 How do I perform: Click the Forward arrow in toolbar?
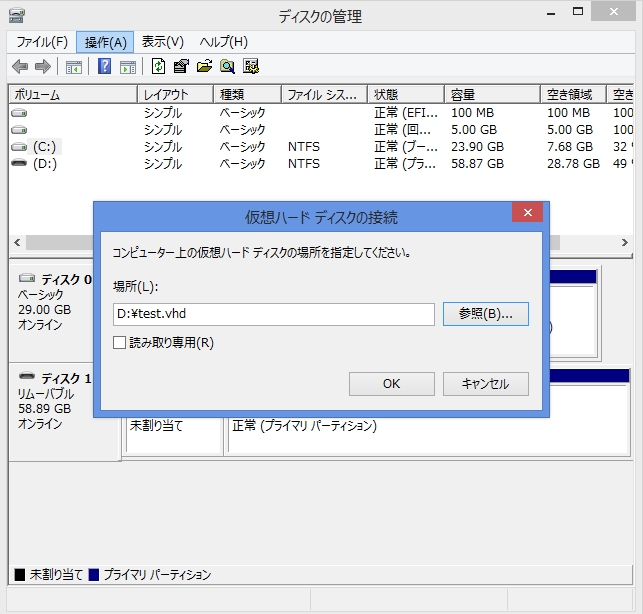tap(43, 67)
